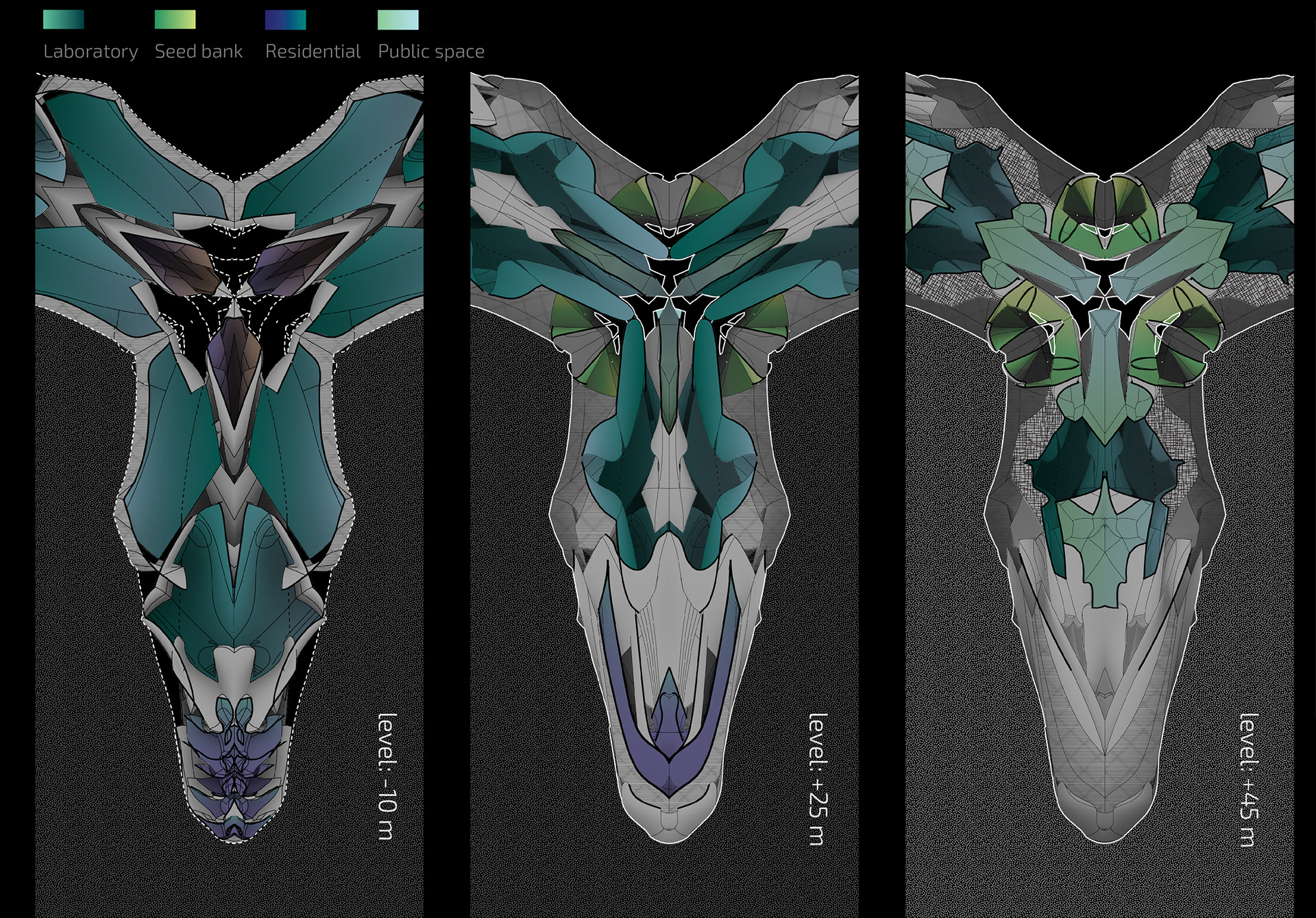Click the Seed bank legend label

point(199,51)
